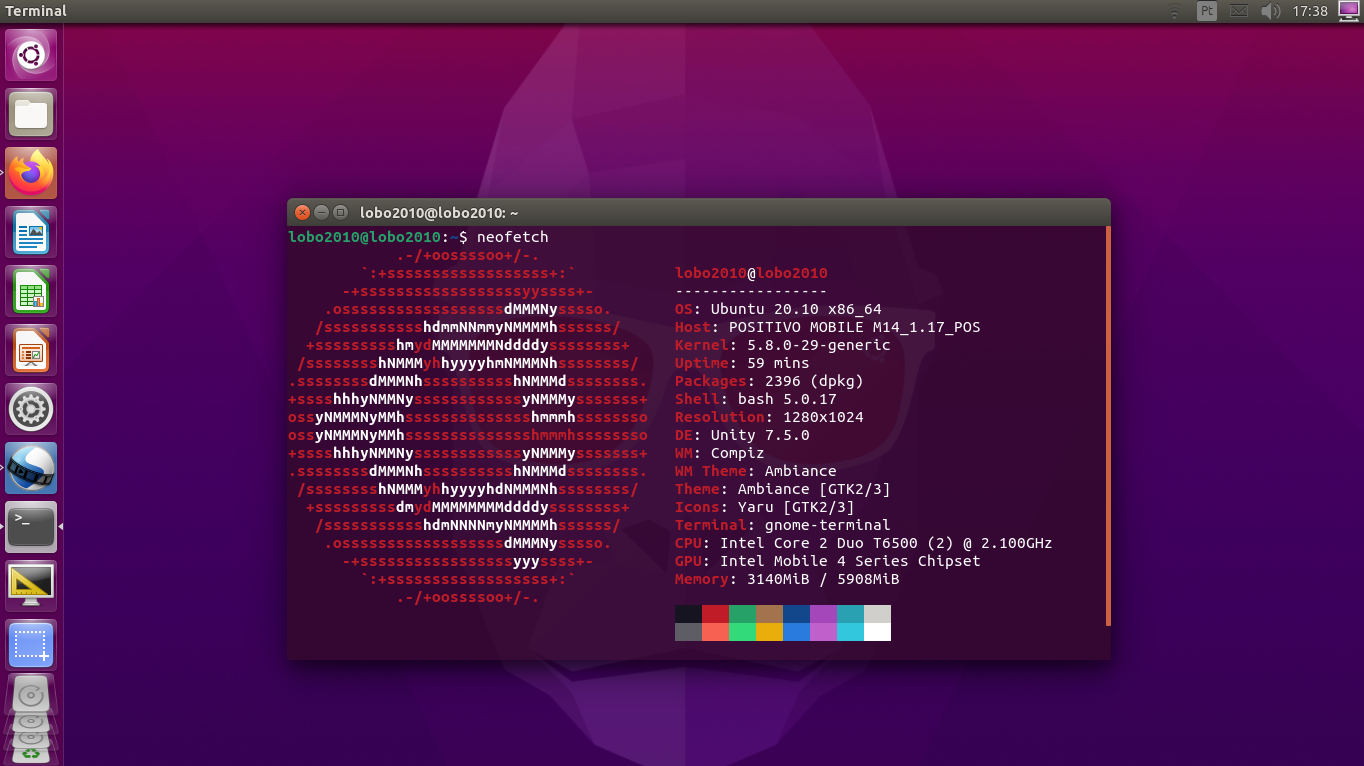Mute sound via the volume indicator
Image resolution: width=1364 pixels, height=766 pixels.
pyautogui.click(x=1271, y=11)
